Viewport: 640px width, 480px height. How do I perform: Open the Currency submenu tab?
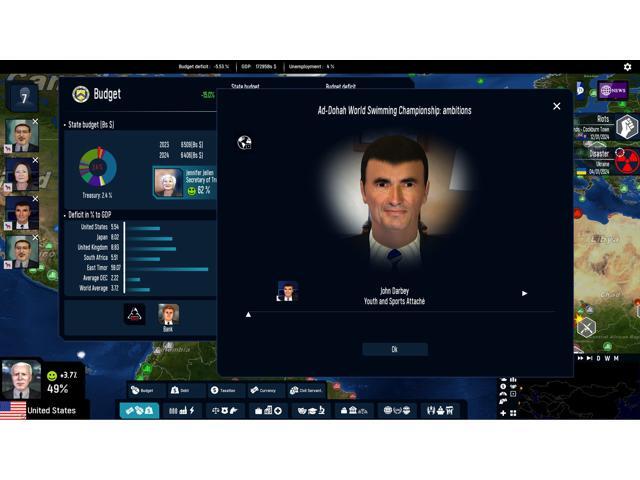click(x=266, y=390)
